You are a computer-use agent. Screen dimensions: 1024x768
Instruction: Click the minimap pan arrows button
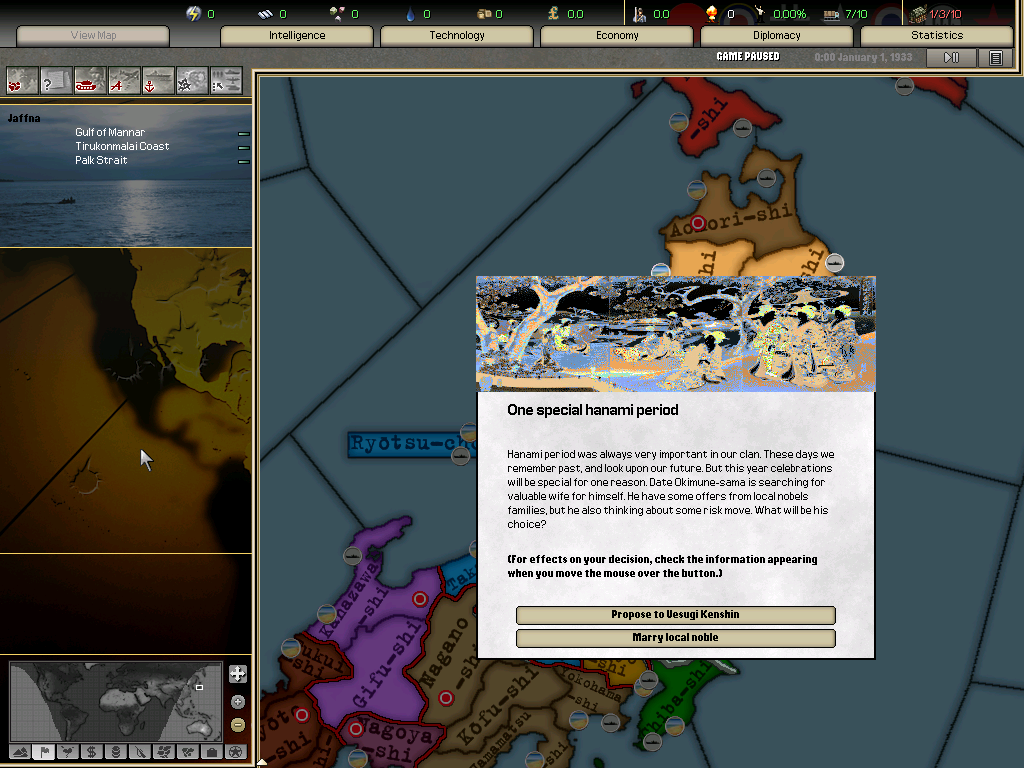point(238,673)
